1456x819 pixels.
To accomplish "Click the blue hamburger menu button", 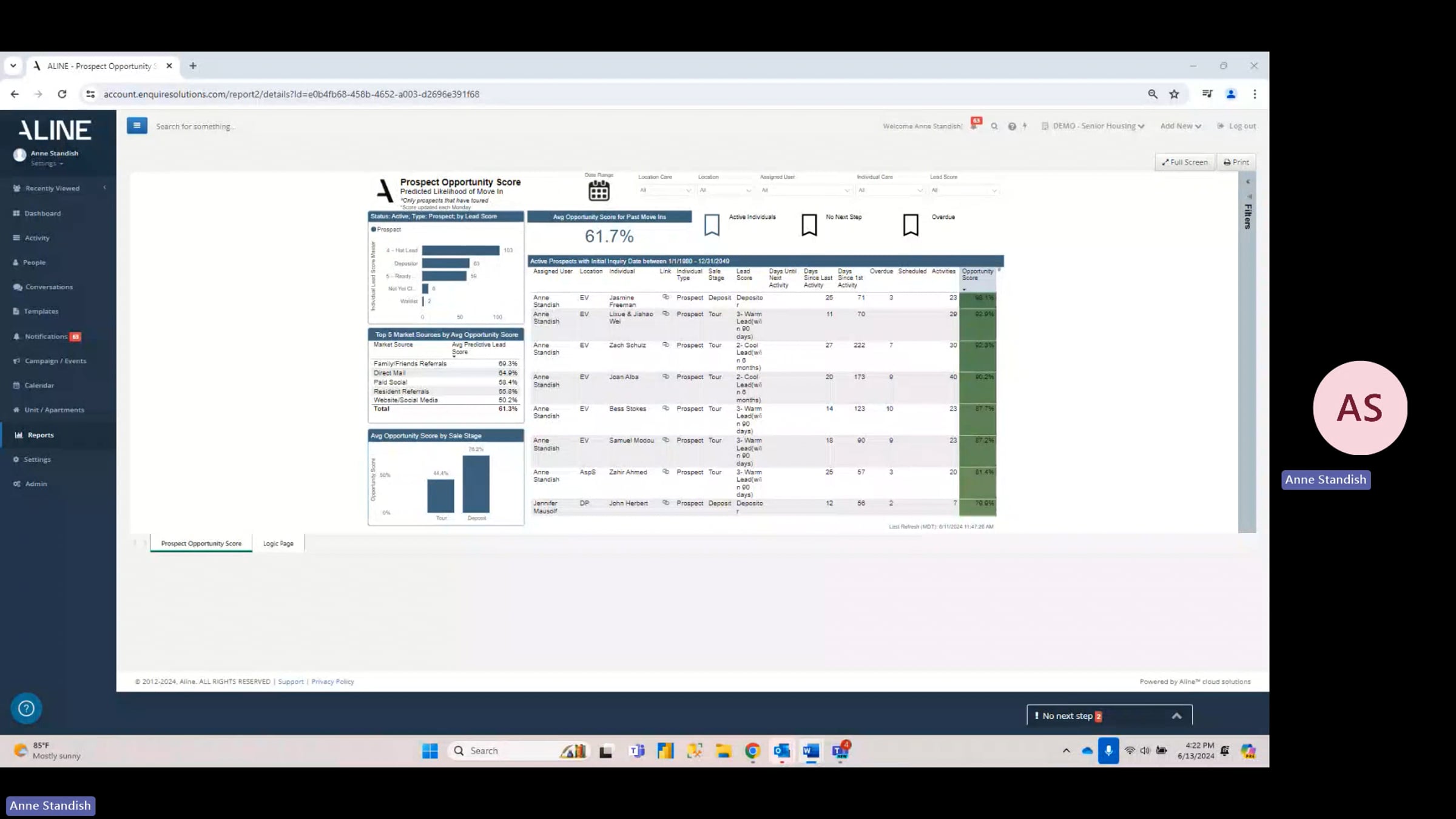I will (136, 126).
